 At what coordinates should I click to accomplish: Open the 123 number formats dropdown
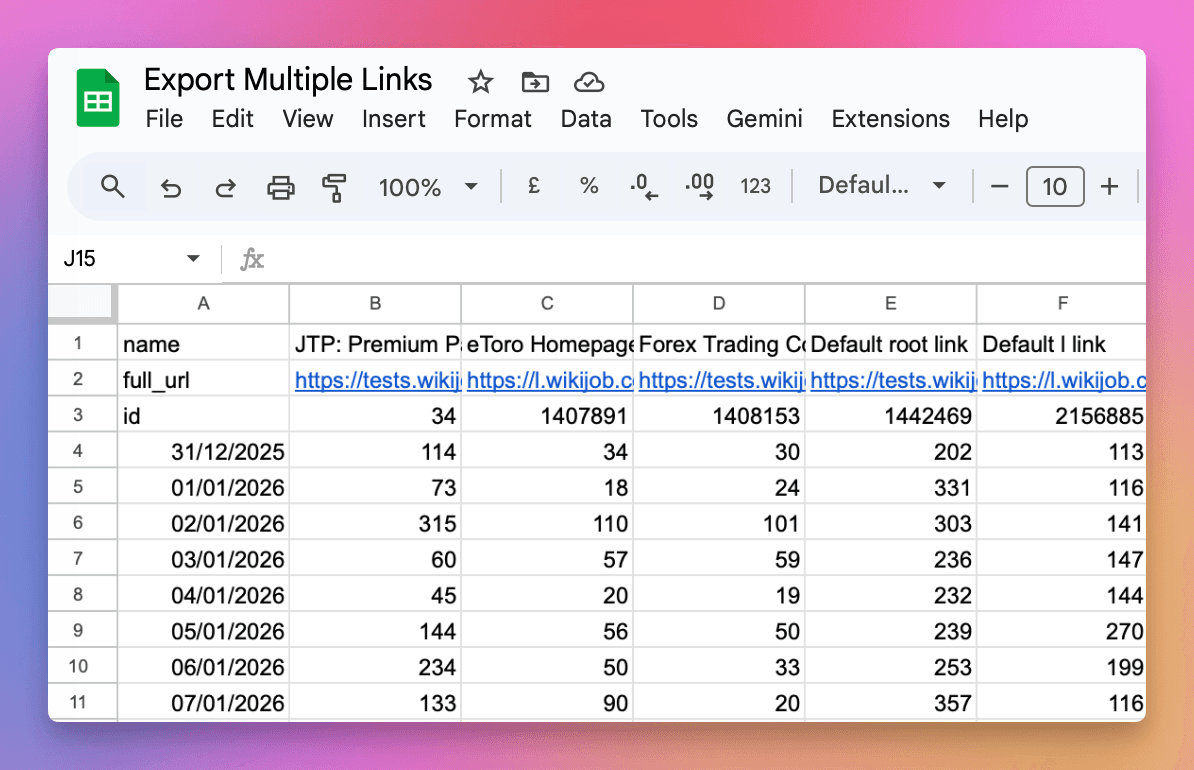point(756,186)
